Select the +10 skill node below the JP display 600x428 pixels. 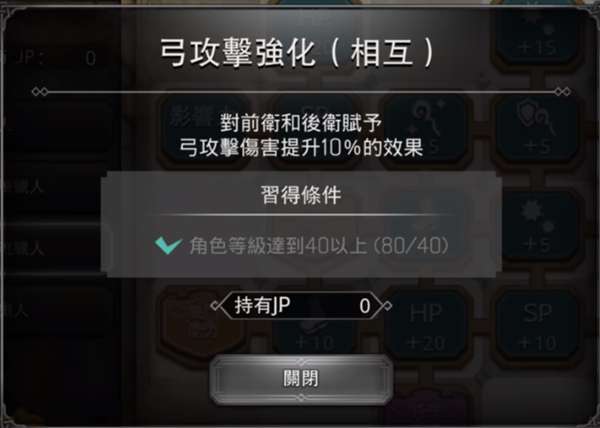(314, 338)
